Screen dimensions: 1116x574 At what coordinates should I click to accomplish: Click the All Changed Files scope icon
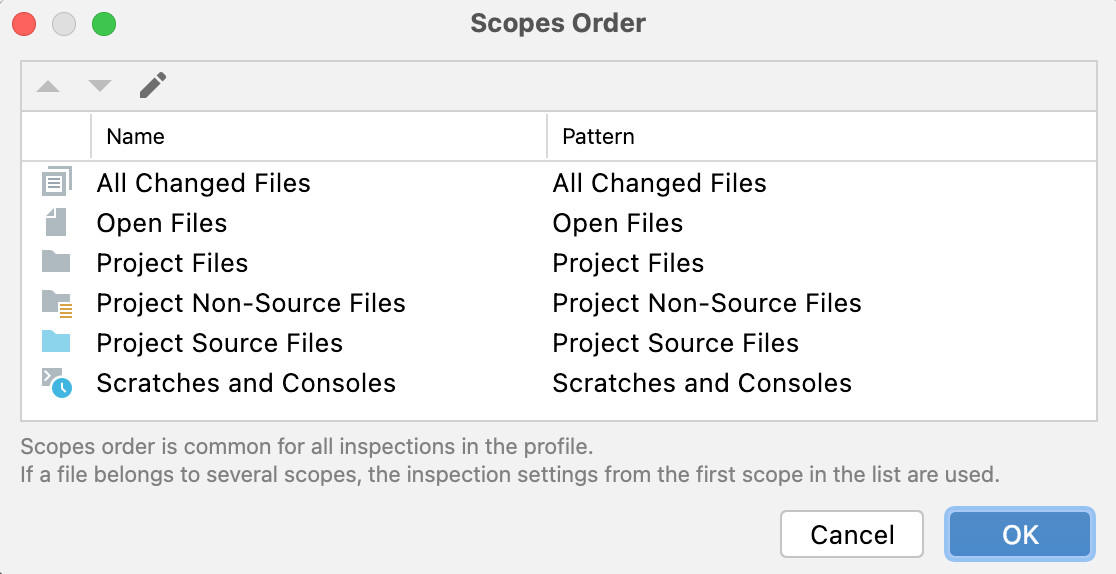[56, 183]
